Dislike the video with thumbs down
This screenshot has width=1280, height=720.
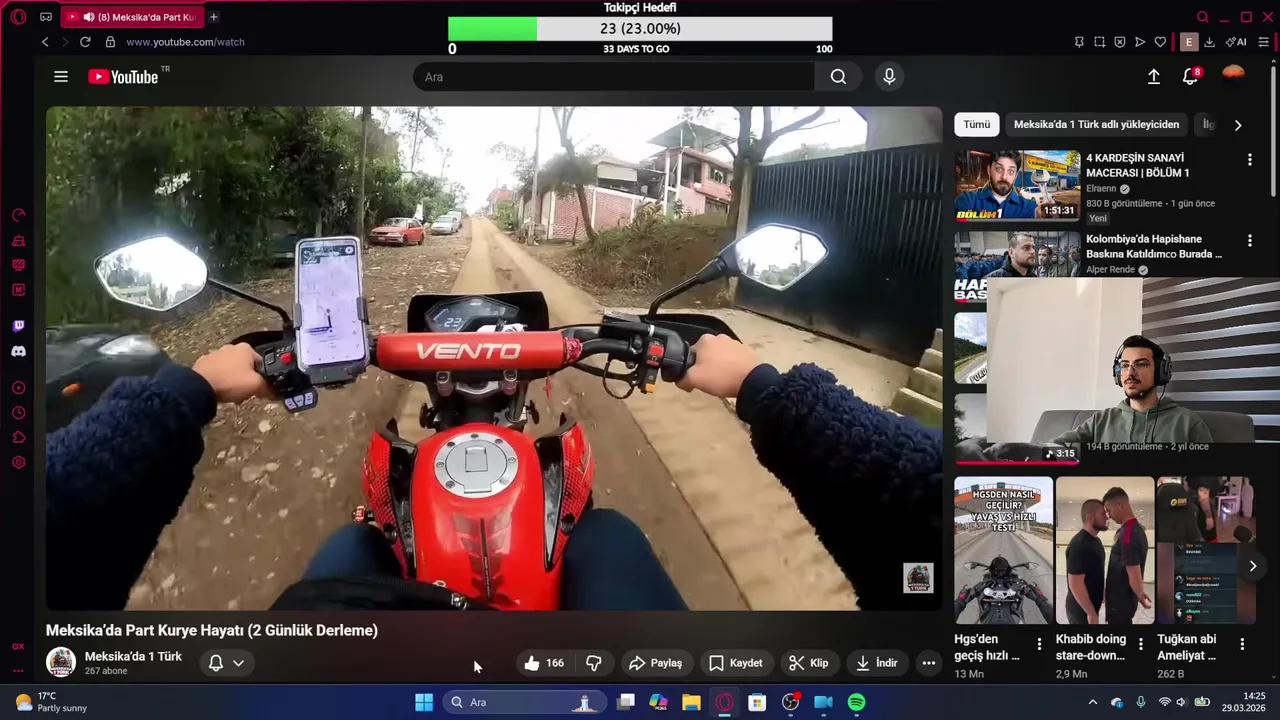click(594, 663)
